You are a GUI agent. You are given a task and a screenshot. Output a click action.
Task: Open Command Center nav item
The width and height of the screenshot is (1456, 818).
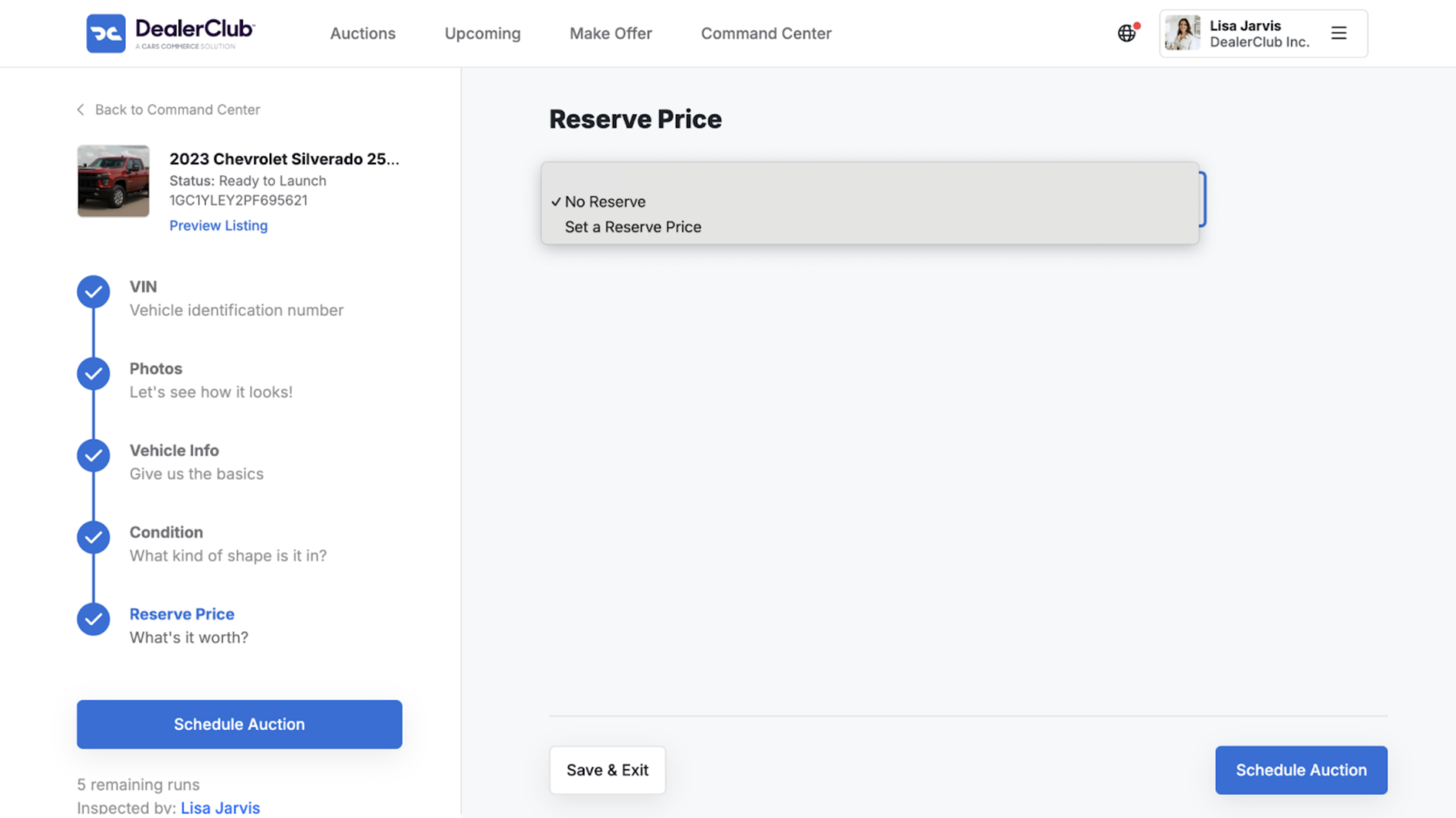point(766,34)
